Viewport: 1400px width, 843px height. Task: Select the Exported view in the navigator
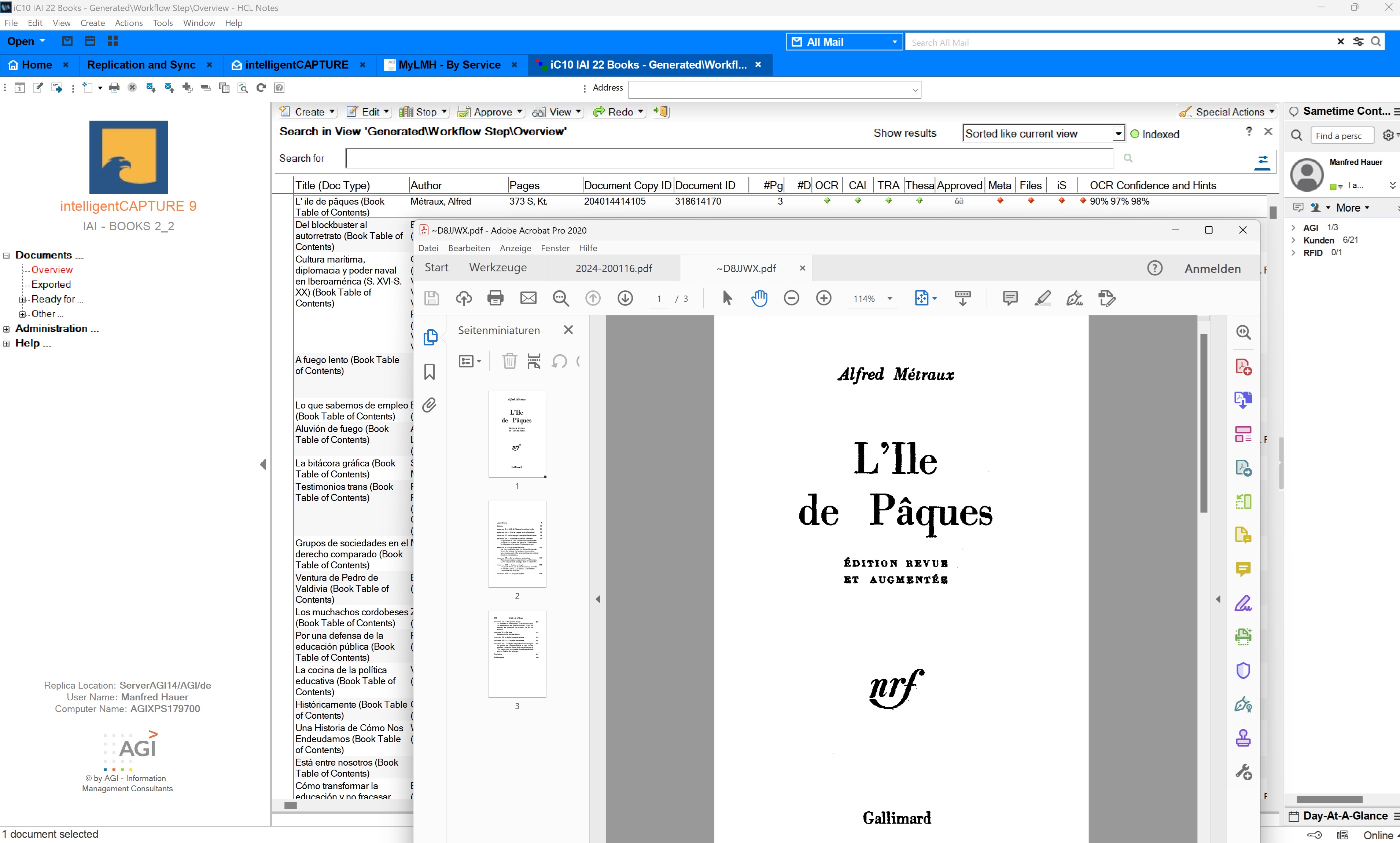click(x=51, y=285)
